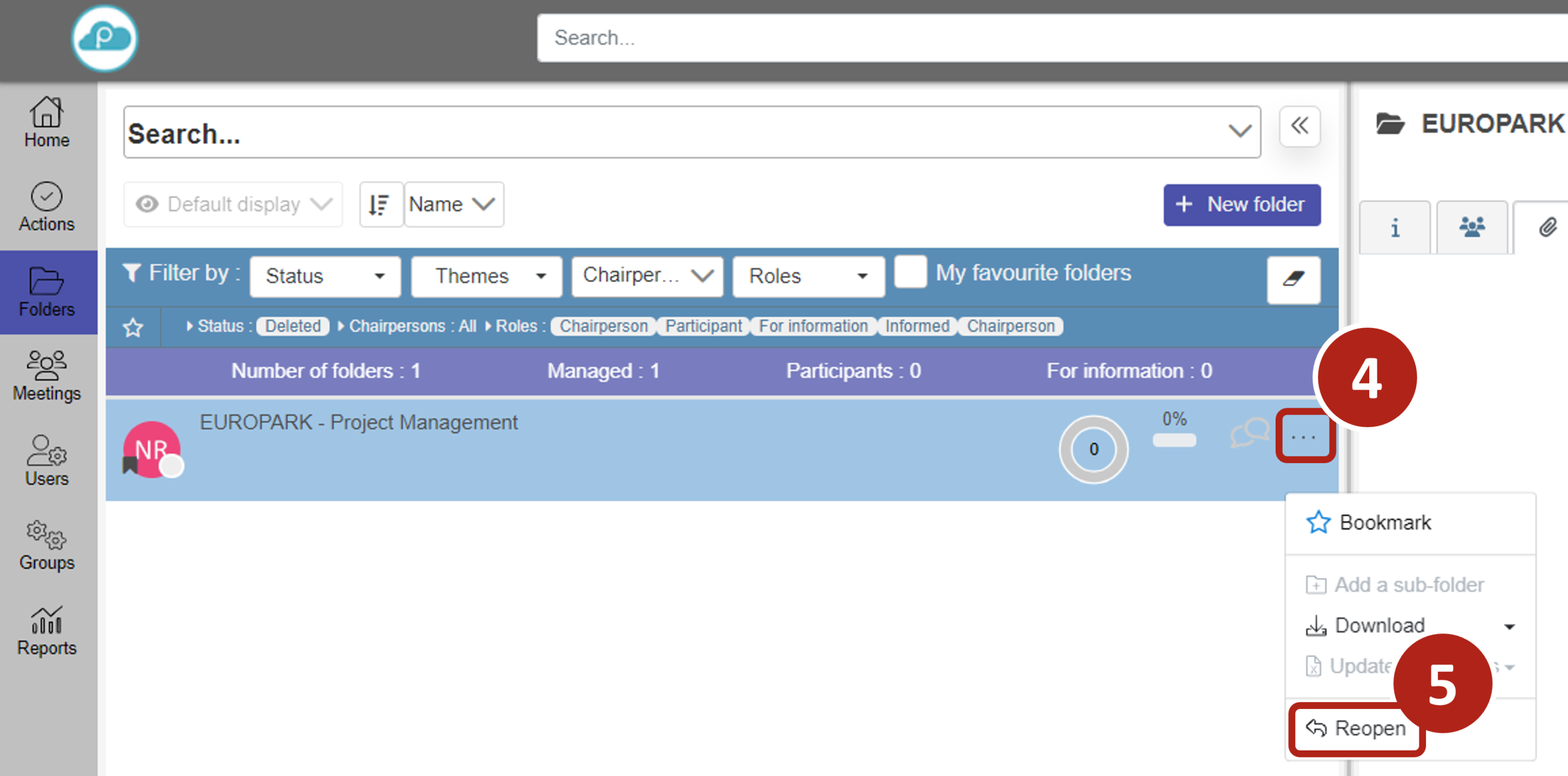
Task: Click the 0% progress bar
Action: tap(1174, 440)
